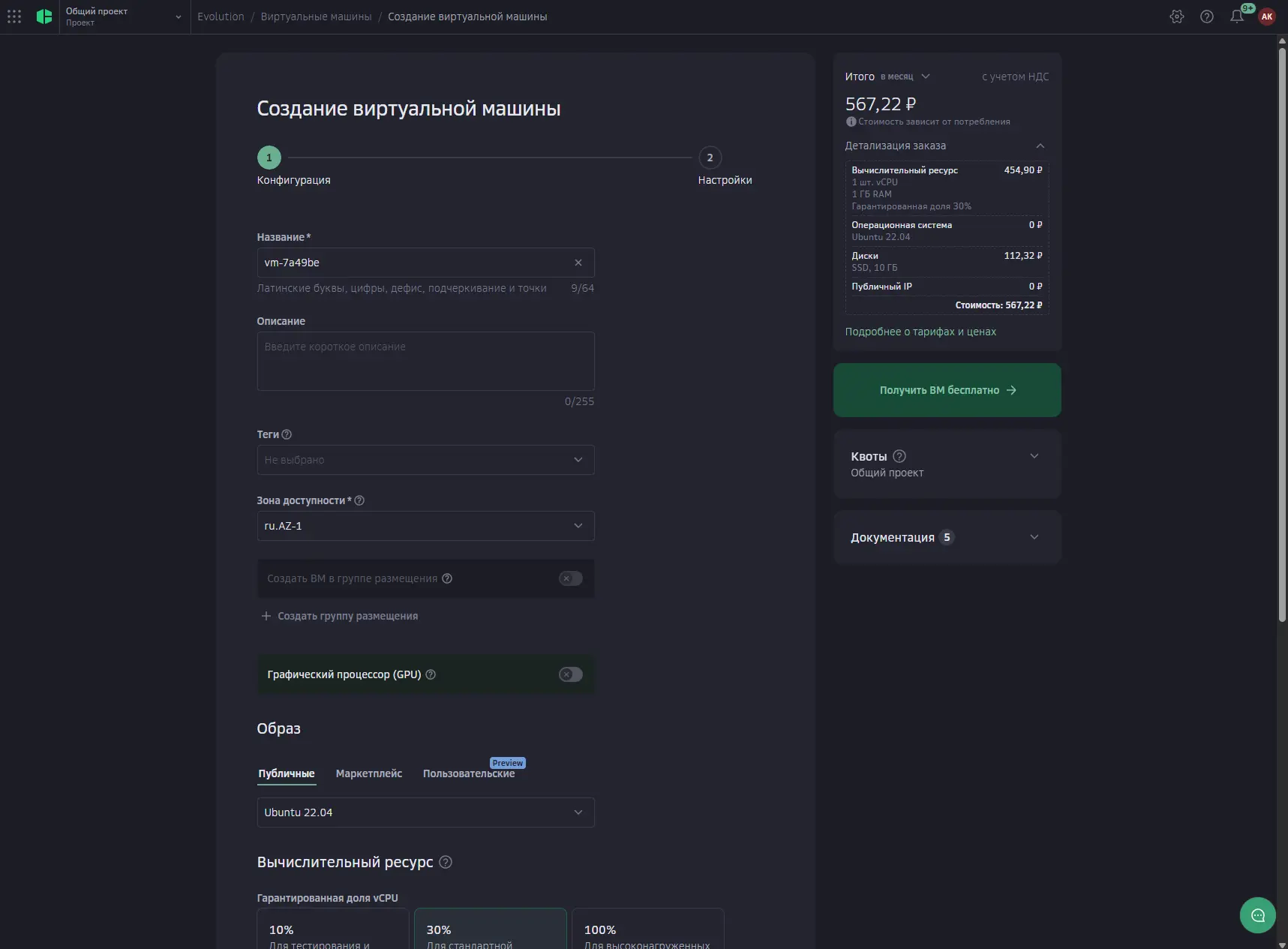Image resolution: width=1288 pixels, height=949 pixels.
Task: Switch to the Пользовательские image tab
Action: click(x=468, y=773)
